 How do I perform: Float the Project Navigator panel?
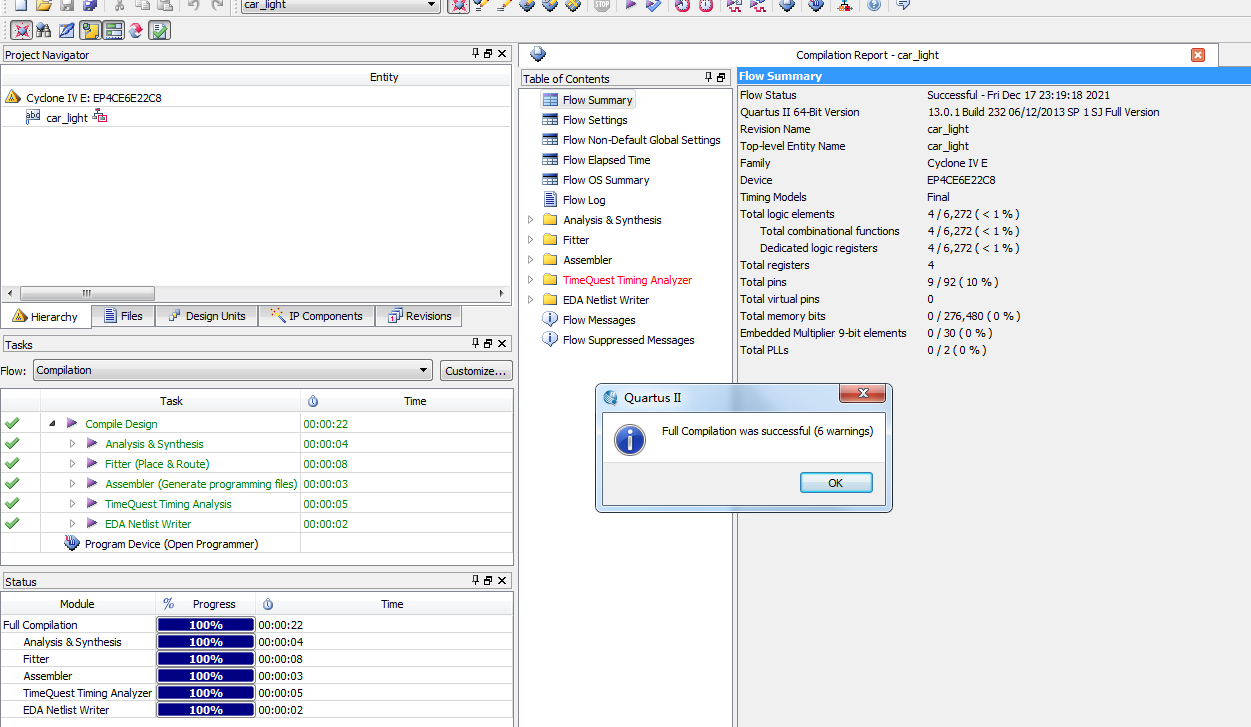488,54
